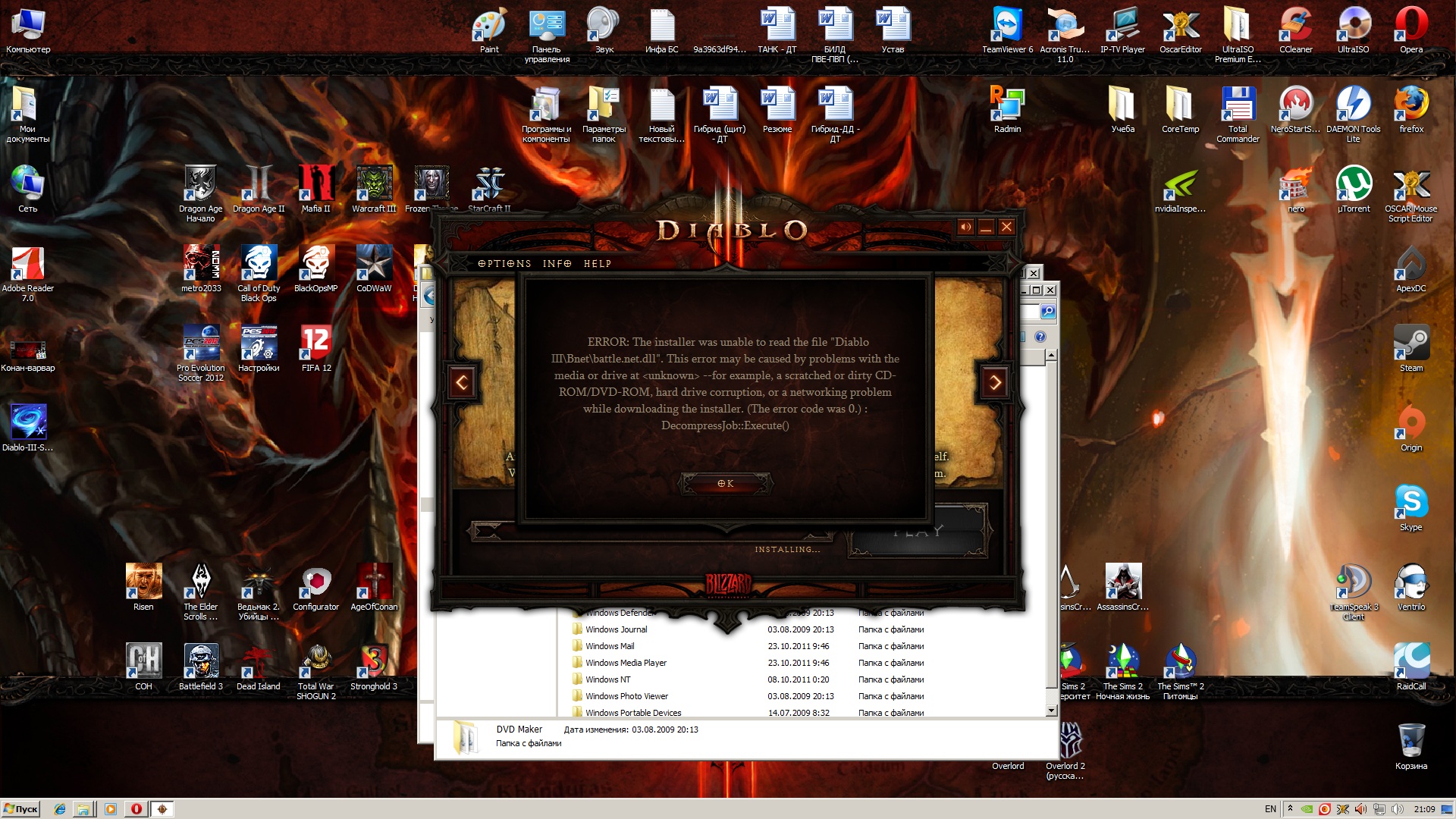Viewport: 1456px width, 819px height.
Task: Select the TeamSpeak 3 Client icon
Action: coord(1354,591)
